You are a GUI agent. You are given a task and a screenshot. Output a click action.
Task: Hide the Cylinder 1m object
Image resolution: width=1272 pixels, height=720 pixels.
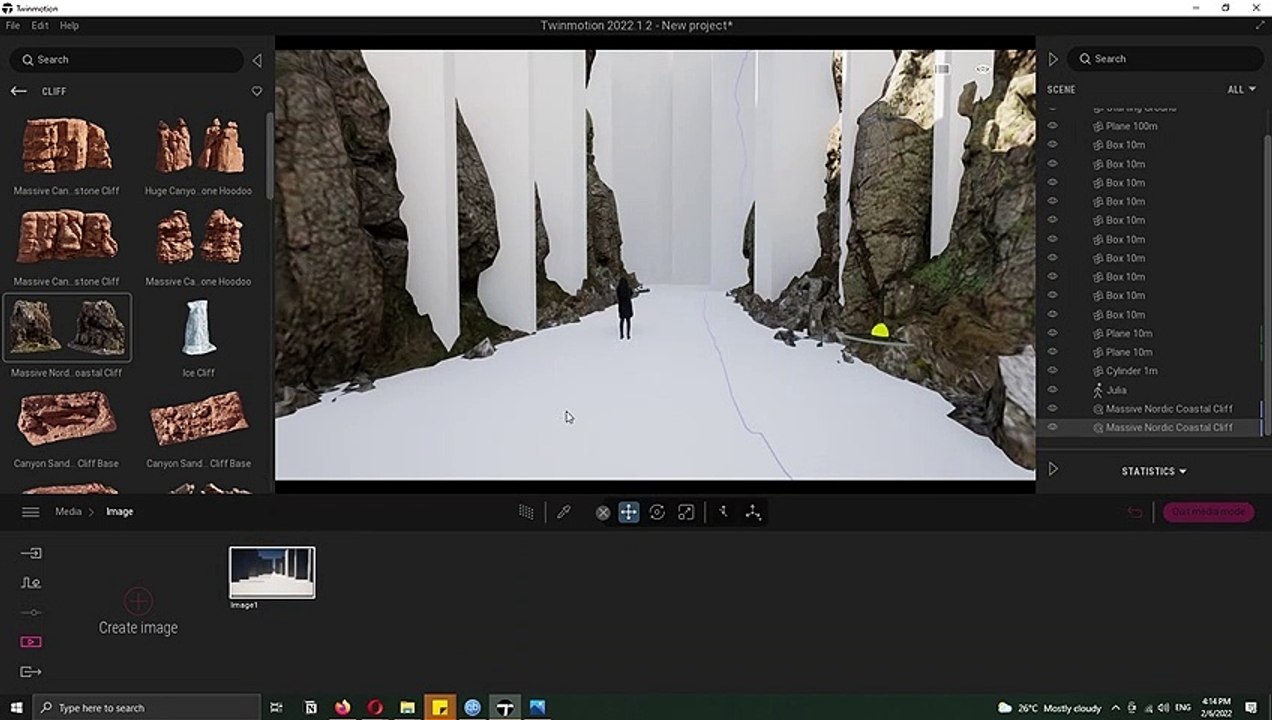tap(1052, 371)
